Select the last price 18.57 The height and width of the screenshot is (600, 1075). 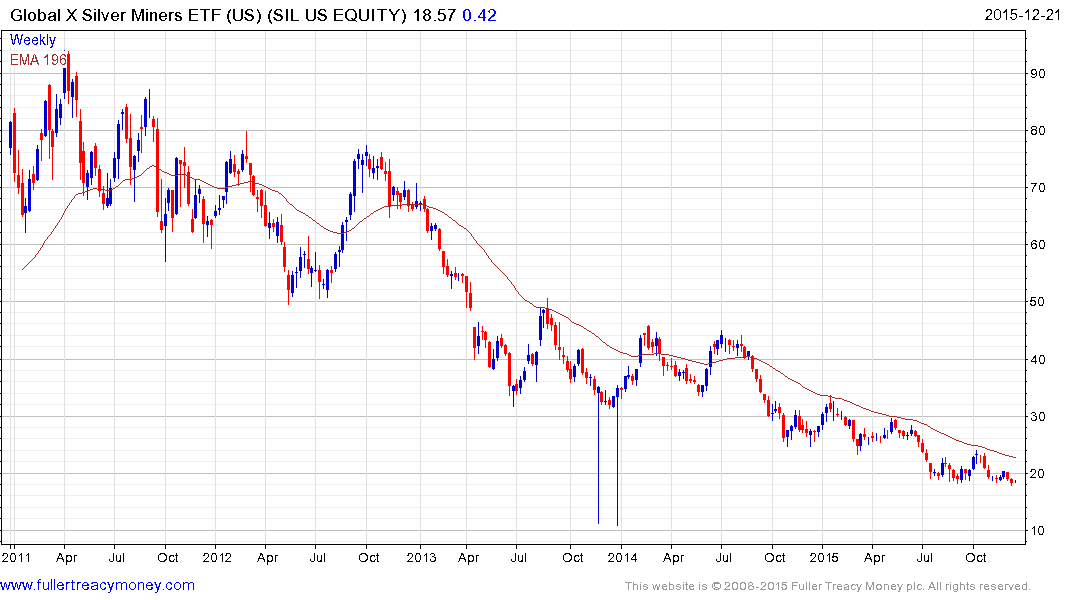click(434, 15)
